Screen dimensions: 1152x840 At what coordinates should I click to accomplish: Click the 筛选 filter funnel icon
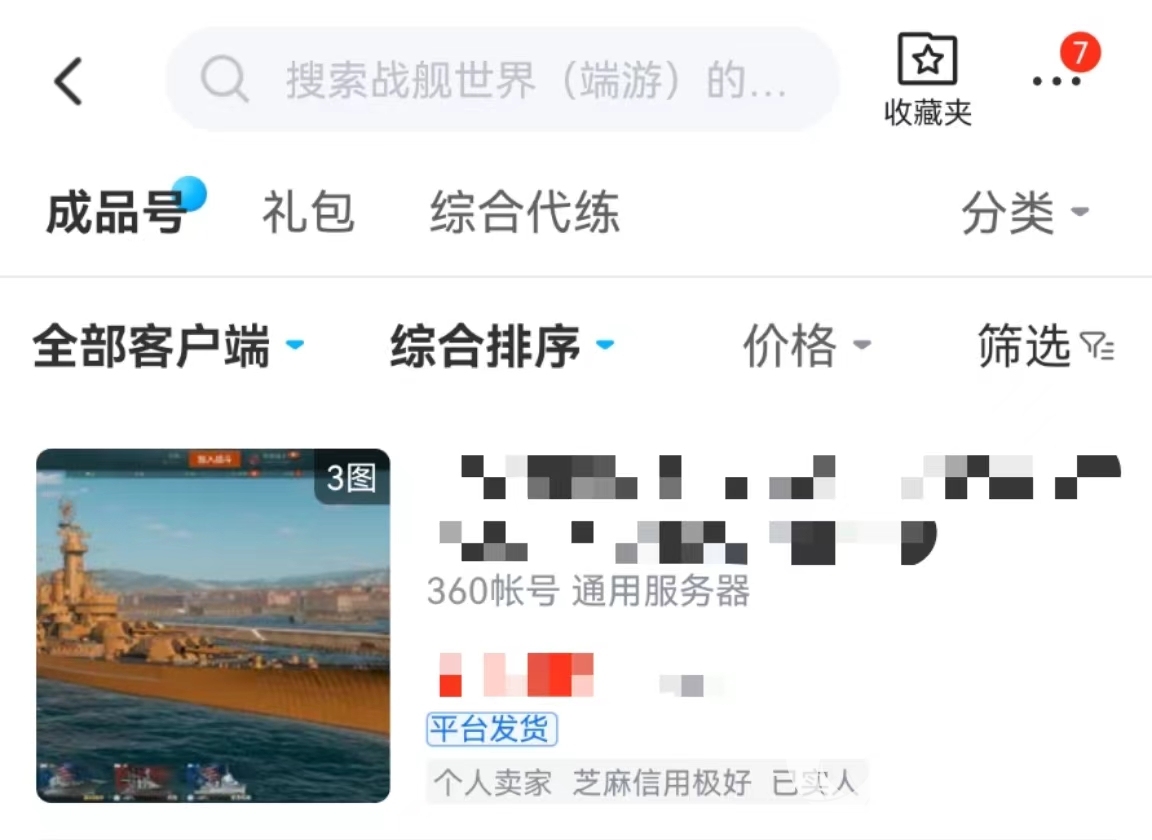point(1098,345)
